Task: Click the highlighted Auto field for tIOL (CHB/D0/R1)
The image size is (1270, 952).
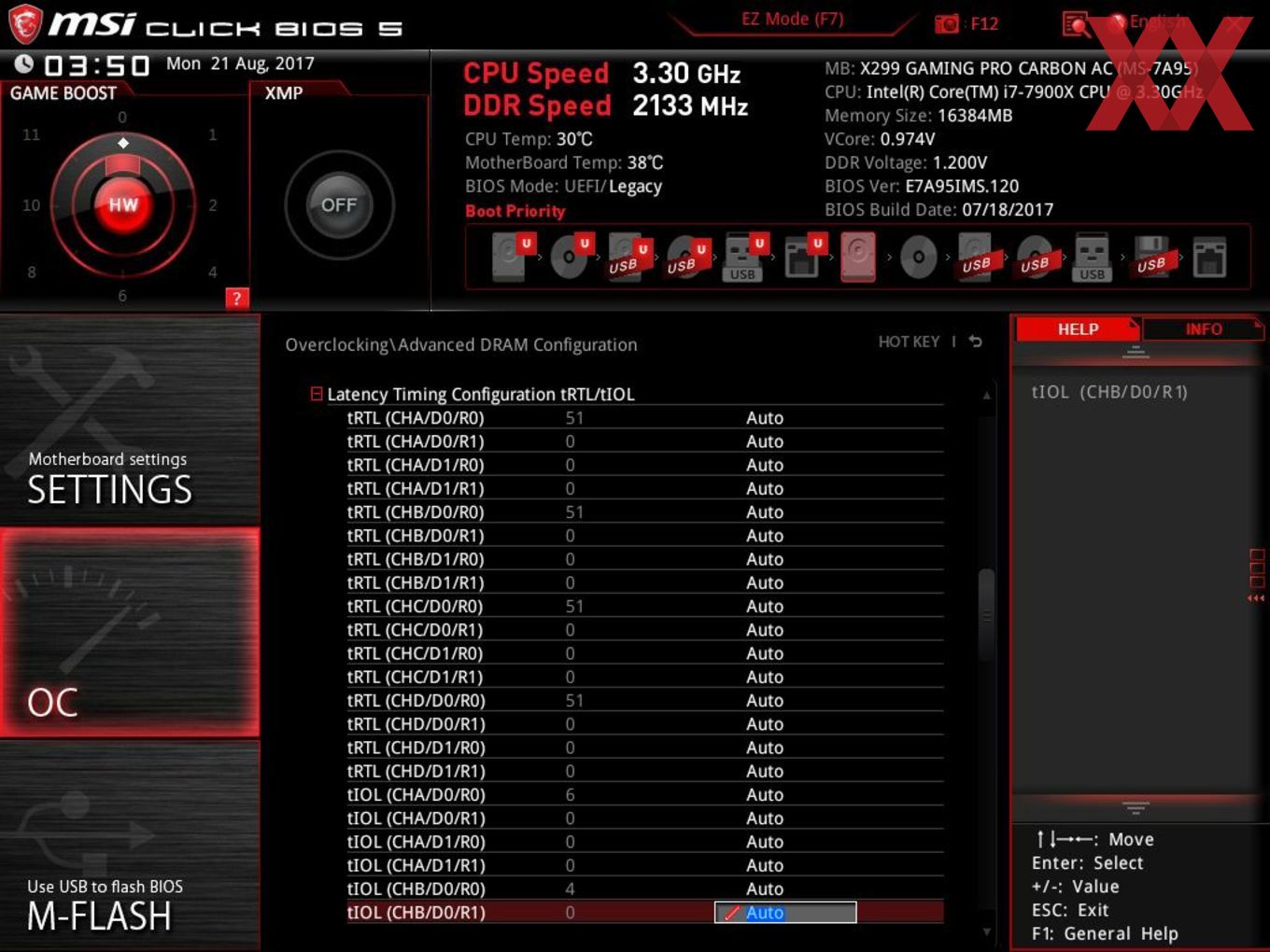Action: [785, 913]
